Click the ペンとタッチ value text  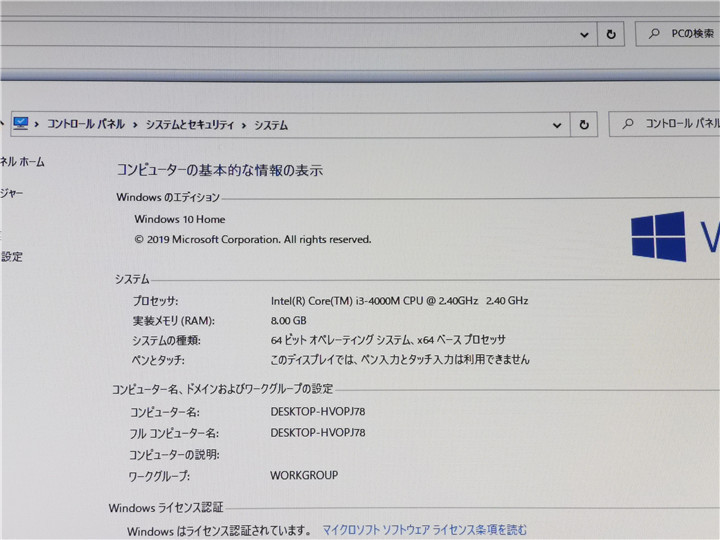[399, 360]
